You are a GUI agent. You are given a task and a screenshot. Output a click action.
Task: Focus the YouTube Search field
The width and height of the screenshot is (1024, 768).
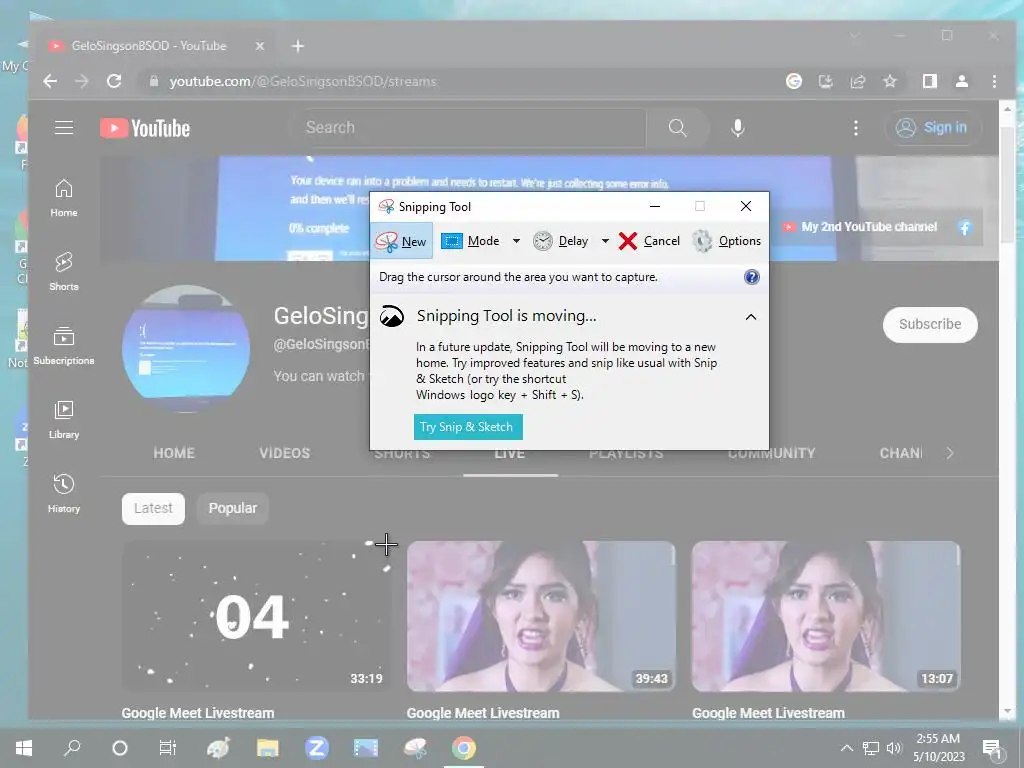click(468, 127)
